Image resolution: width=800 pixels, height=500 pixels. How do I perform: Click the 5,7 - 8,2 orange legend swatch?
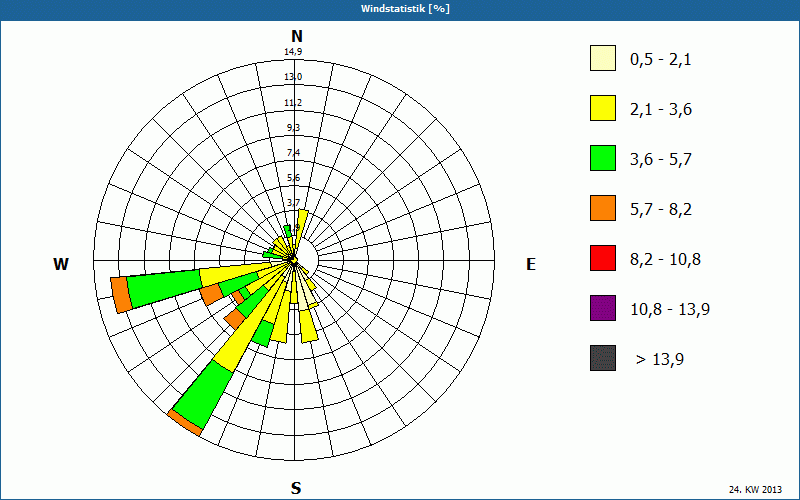click(x=603, y=208)
